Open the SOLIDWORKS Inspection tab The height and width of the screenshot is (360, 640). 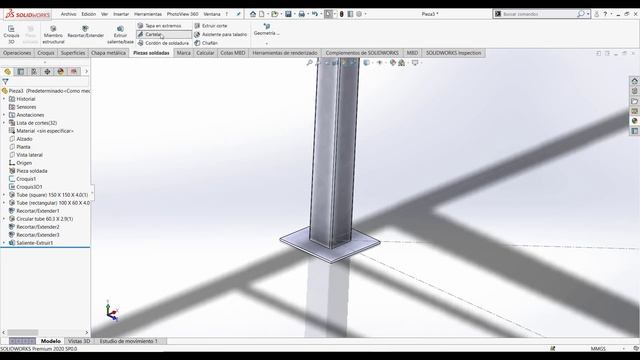(x=453, y=53)
